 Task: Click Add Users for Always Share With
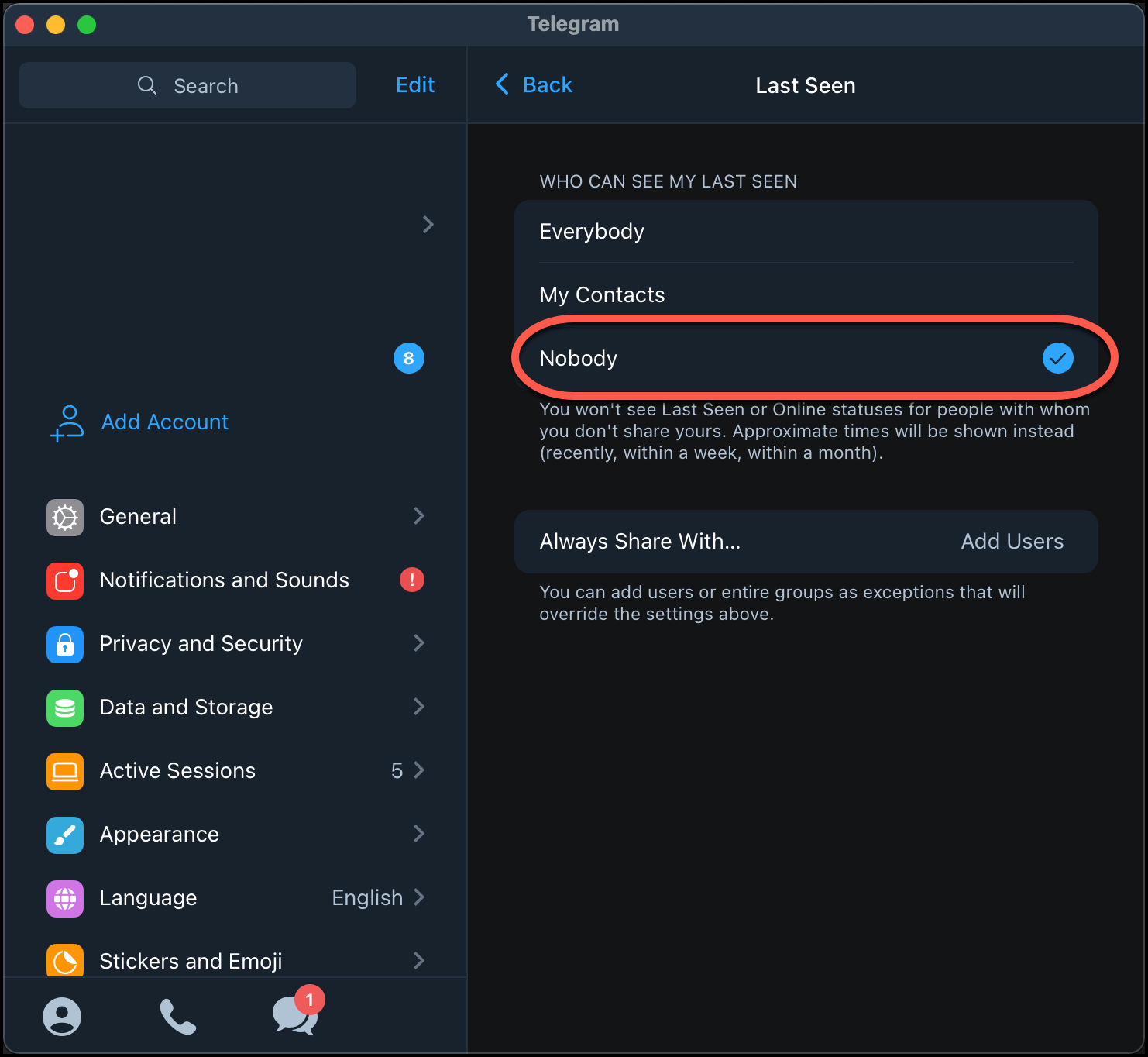pyautogui.click(x=1012, y=542)
